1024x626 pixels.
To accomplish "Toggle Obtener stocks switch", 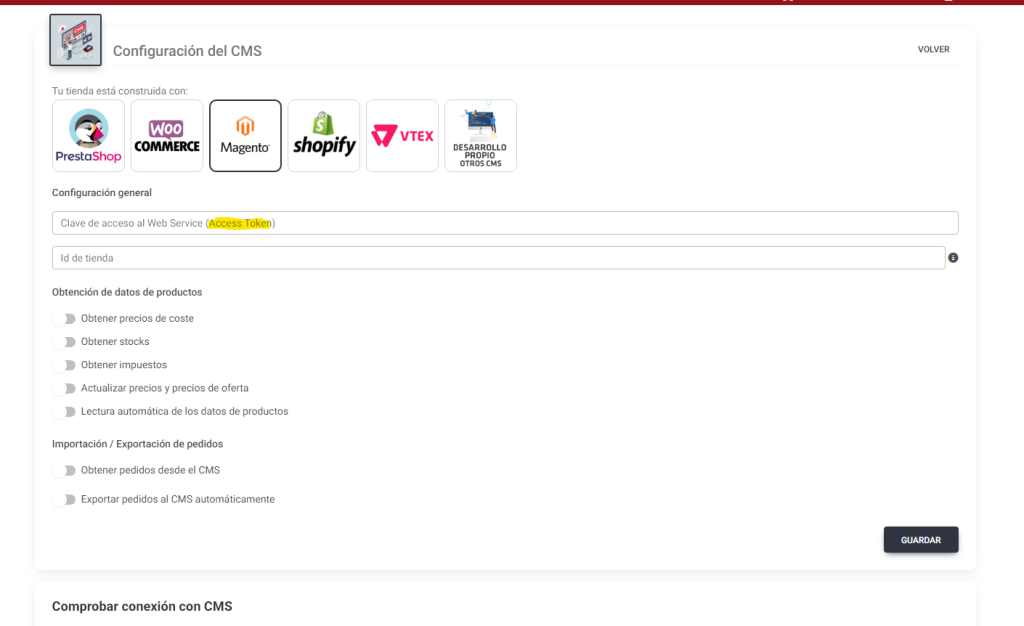I will coord(65,342).
